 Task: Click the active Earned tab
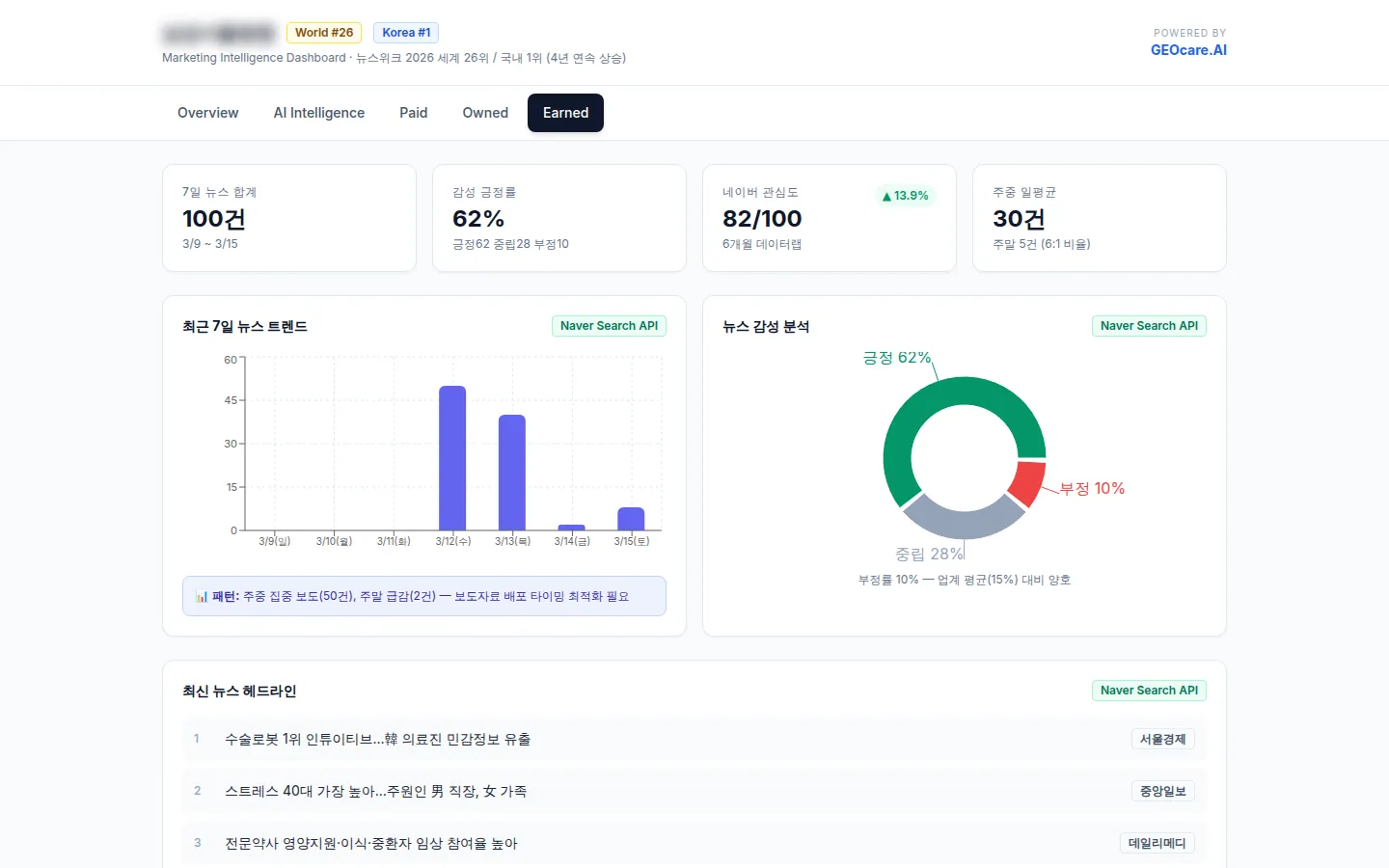pos(565,113)
